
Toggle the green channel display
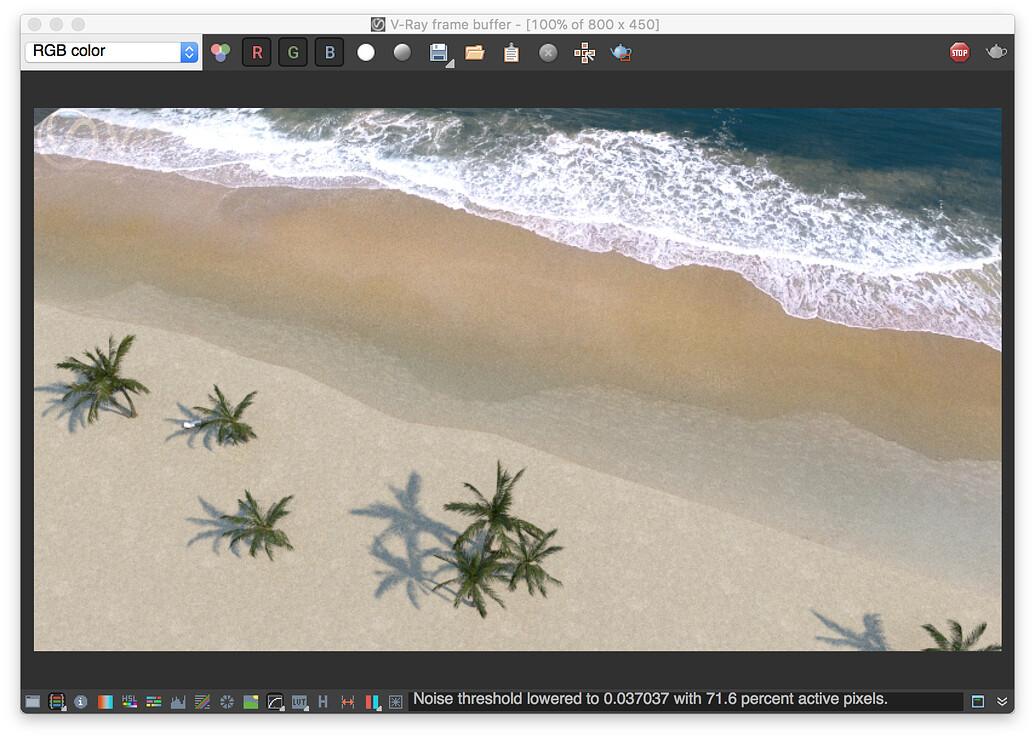pyautogui.click(x=293, y=52)
